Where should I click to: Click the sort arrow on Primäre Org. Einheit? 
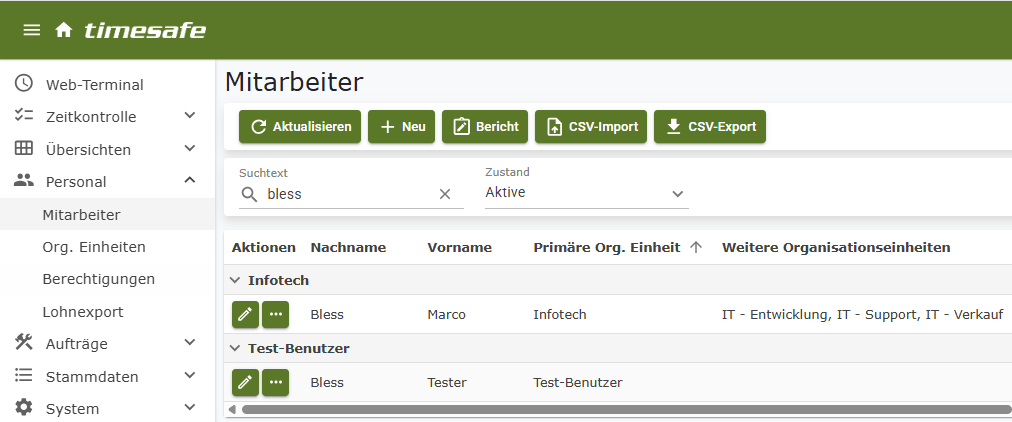point(697,247)
